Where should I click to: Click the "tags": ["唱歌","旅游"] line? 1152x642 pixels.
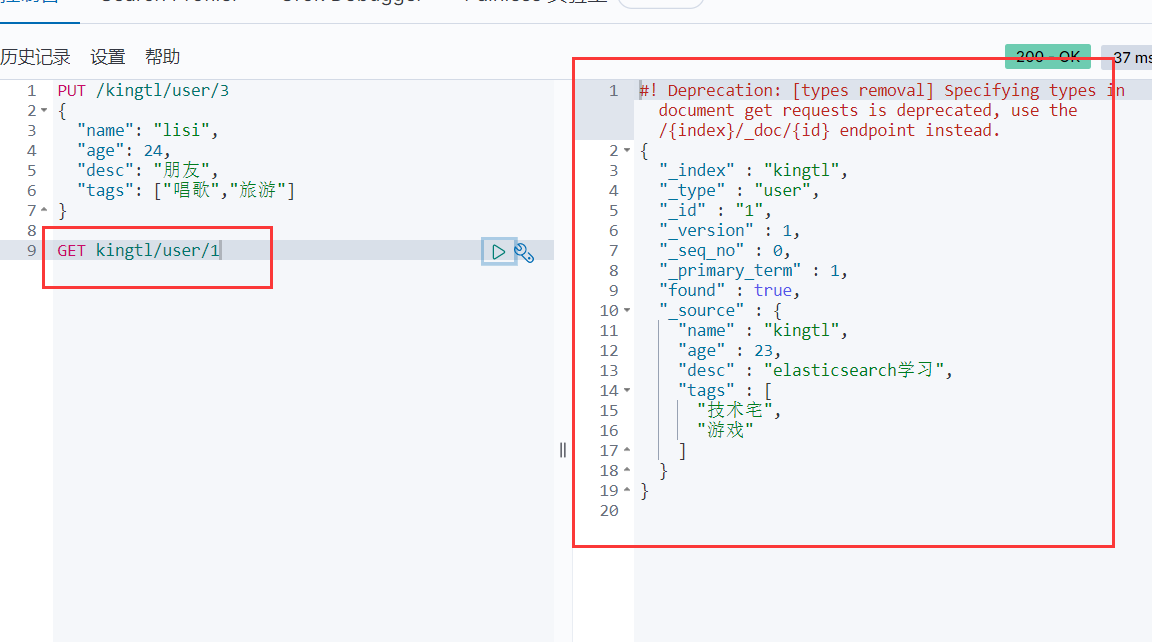[x=186, y=190]
